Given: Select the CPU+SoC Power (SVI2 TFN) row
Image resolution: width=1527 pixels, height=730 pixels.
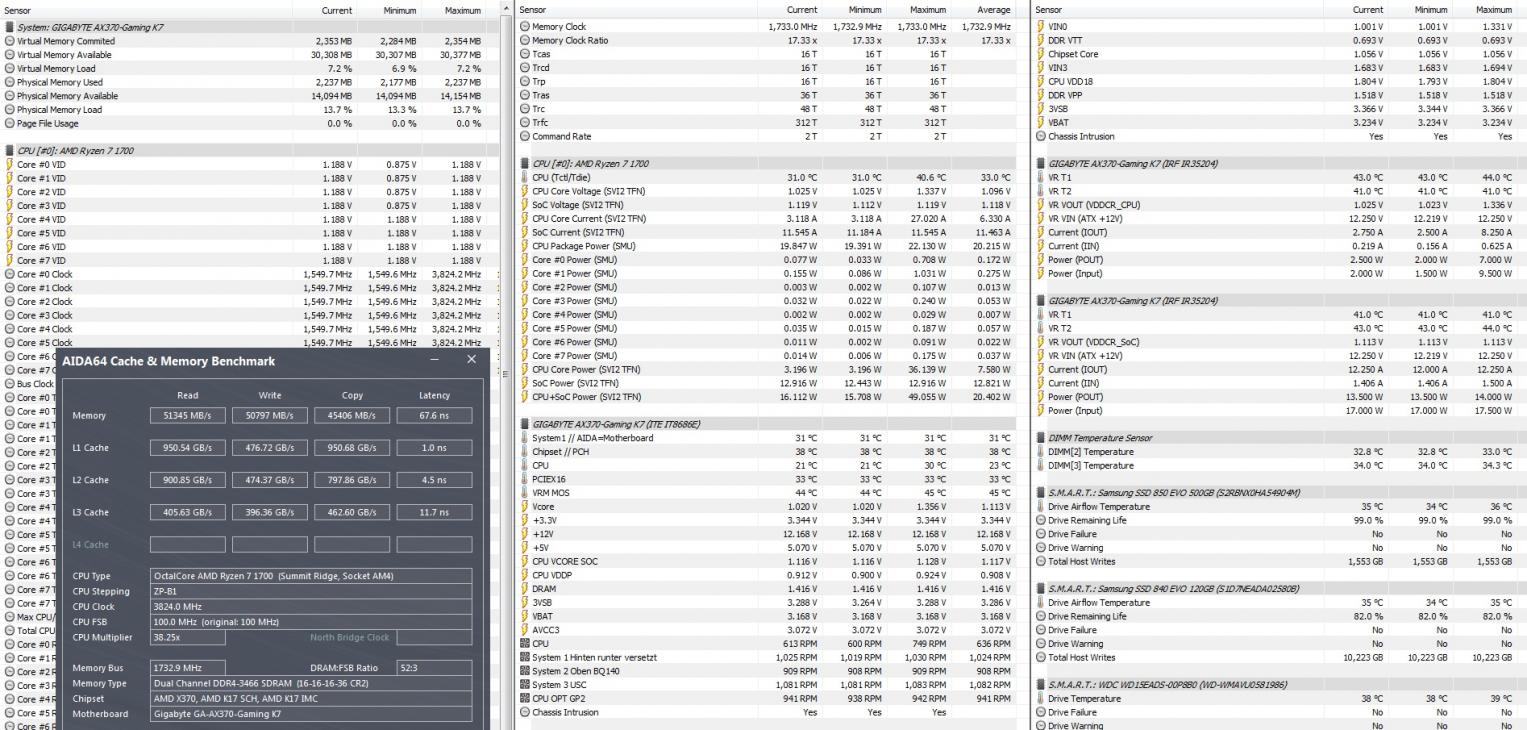Looking at the screenshot, I should 766,397.
